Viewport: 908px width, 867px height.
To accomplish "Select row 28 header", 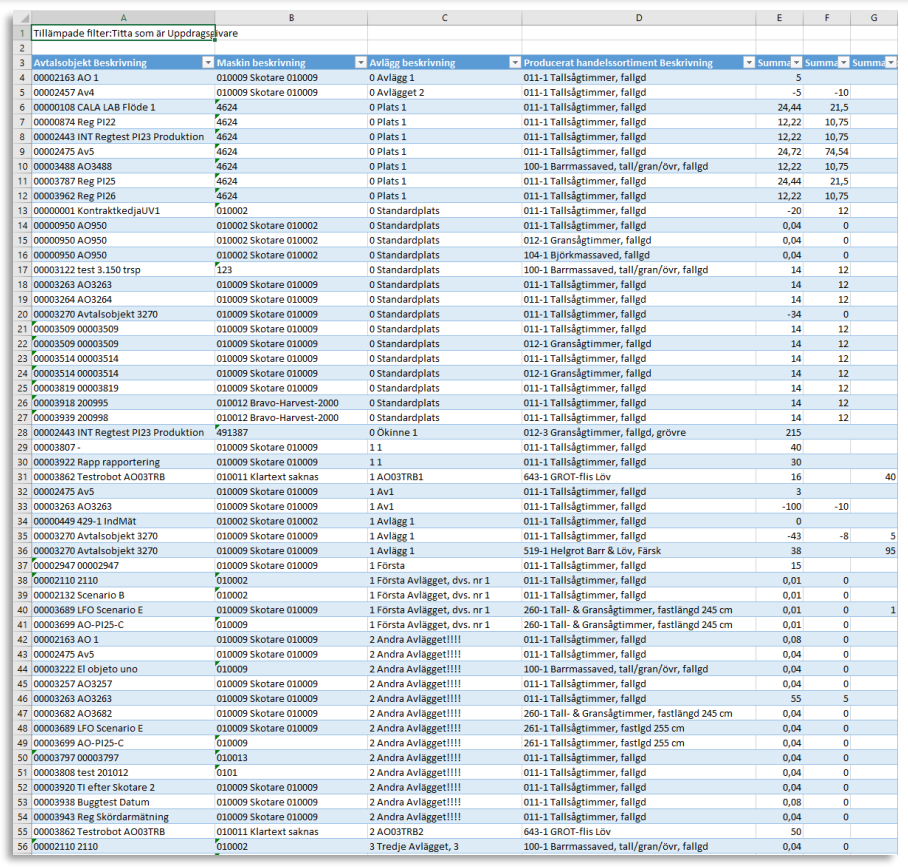I will (21, 433).
